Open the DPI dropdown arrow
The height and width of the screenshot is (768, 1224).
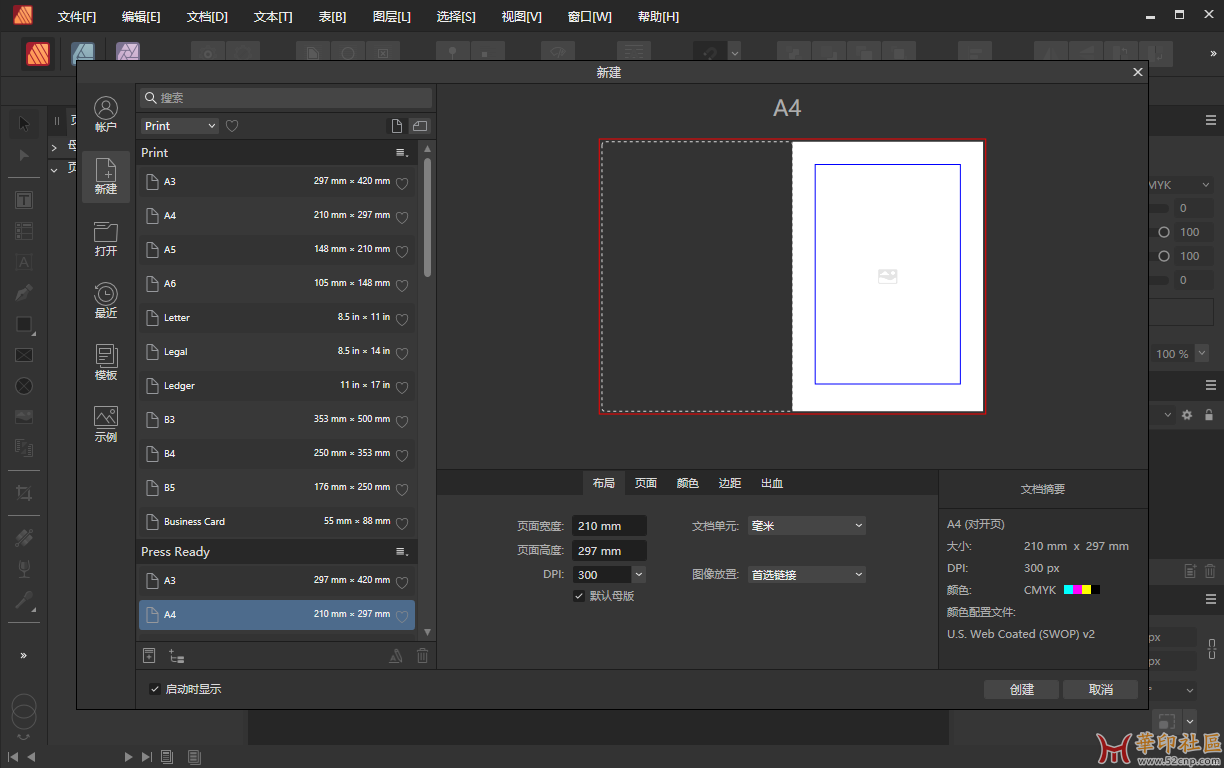(x=639, y=575)
